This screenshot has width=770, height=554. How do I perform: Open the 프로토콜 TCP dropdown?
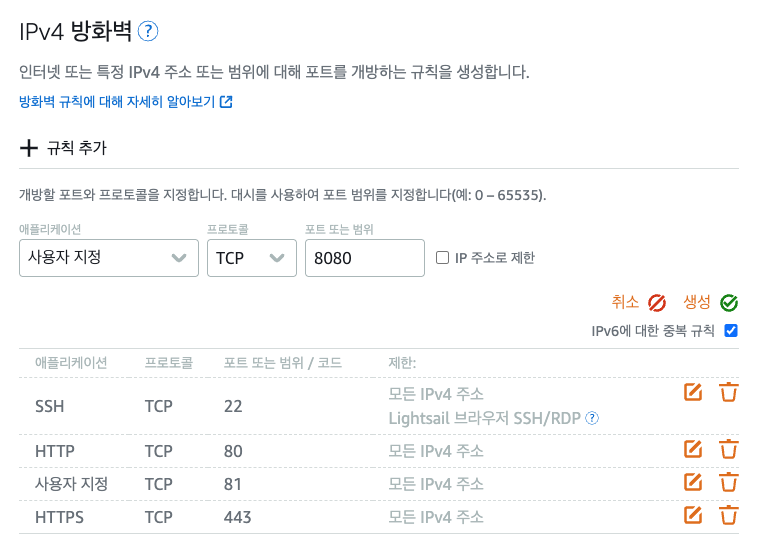pos(251,258)
